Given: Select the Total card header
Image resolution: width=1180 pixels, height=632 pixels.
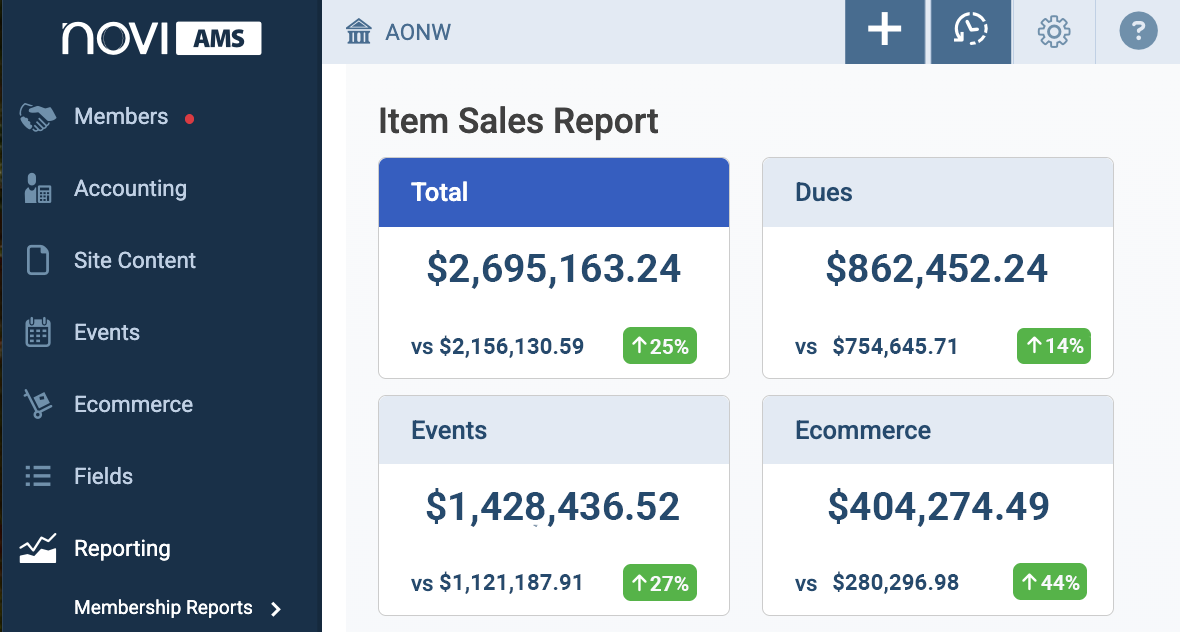Looking at the screenshot, I should pyautogui.click(x=554, y=193).
